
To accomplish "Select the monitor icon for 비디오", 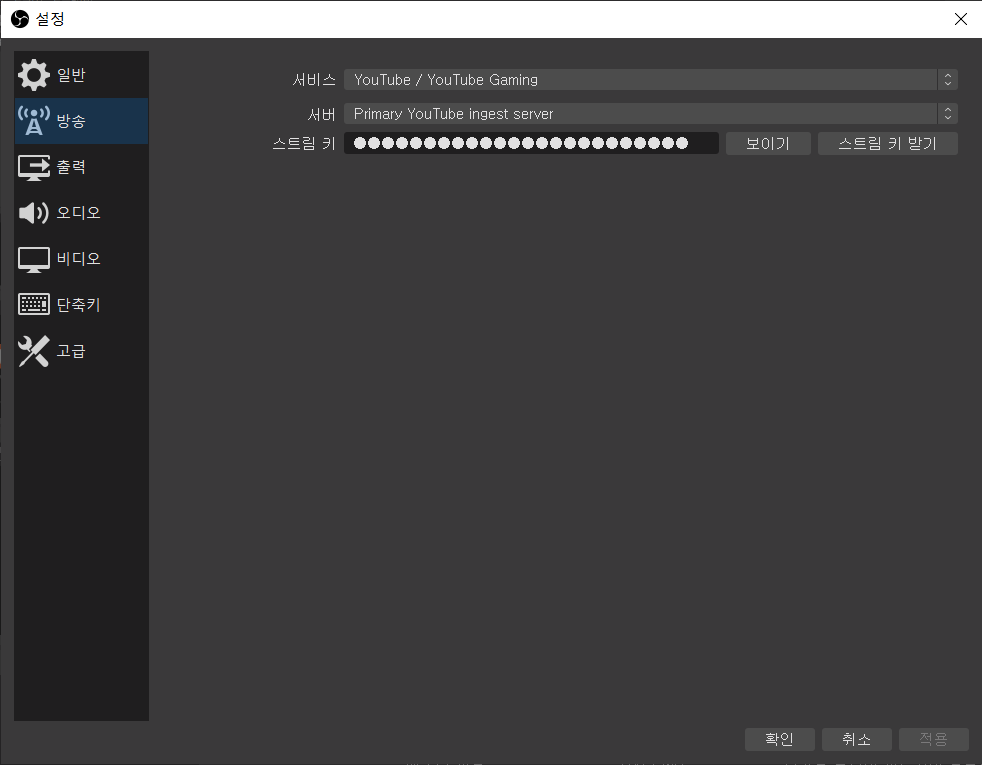I will click(33, 259).
